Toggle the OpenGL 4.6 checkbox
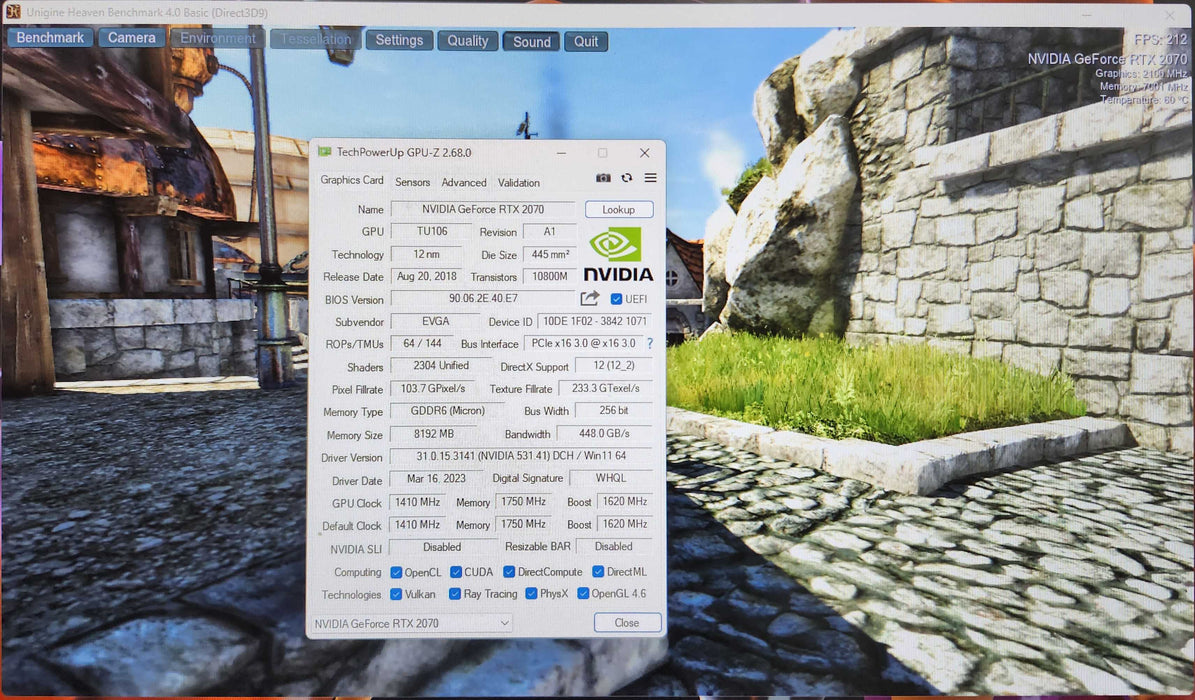This screenshot has height=700, width=1195. [x=583, y=593]
